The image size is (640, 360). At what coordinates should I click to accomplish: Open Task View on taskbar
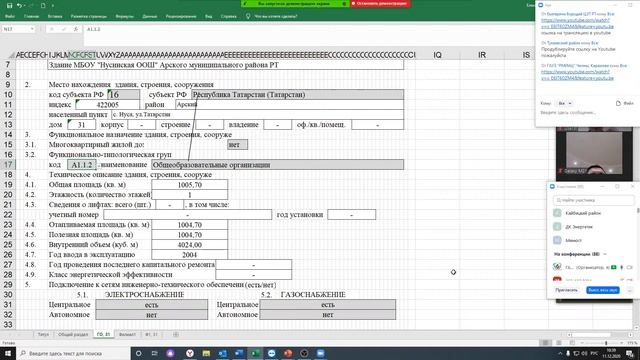[154, 353]
